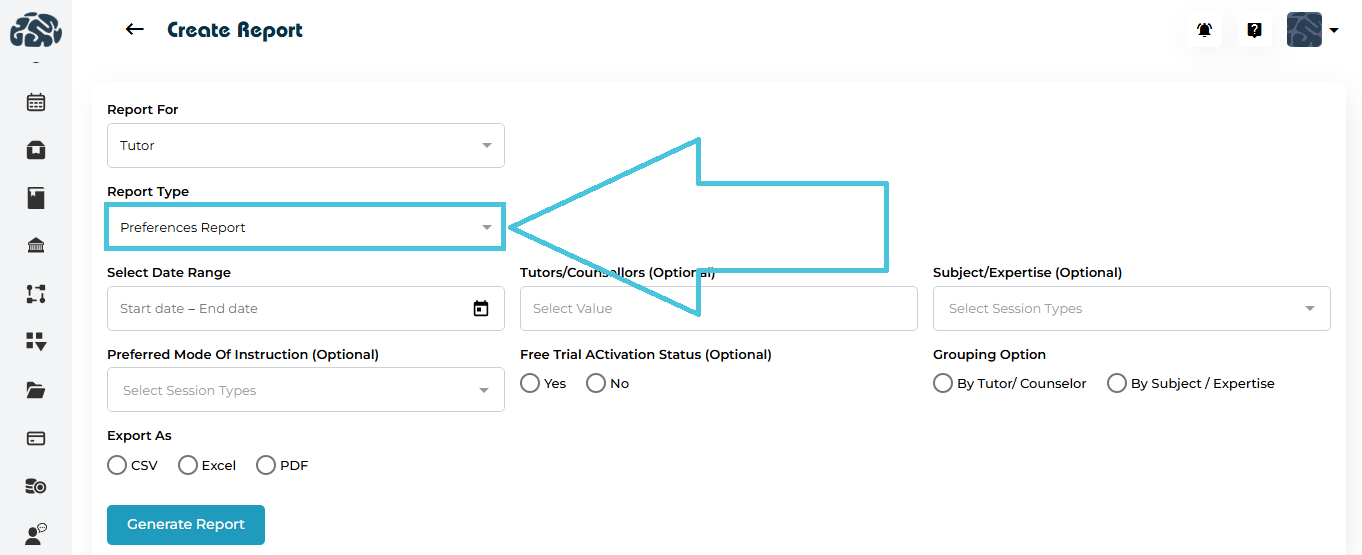Open the Report For dropdown showing Tutor
This screenshot has width=1362, height=555.
tap(305, 146)
